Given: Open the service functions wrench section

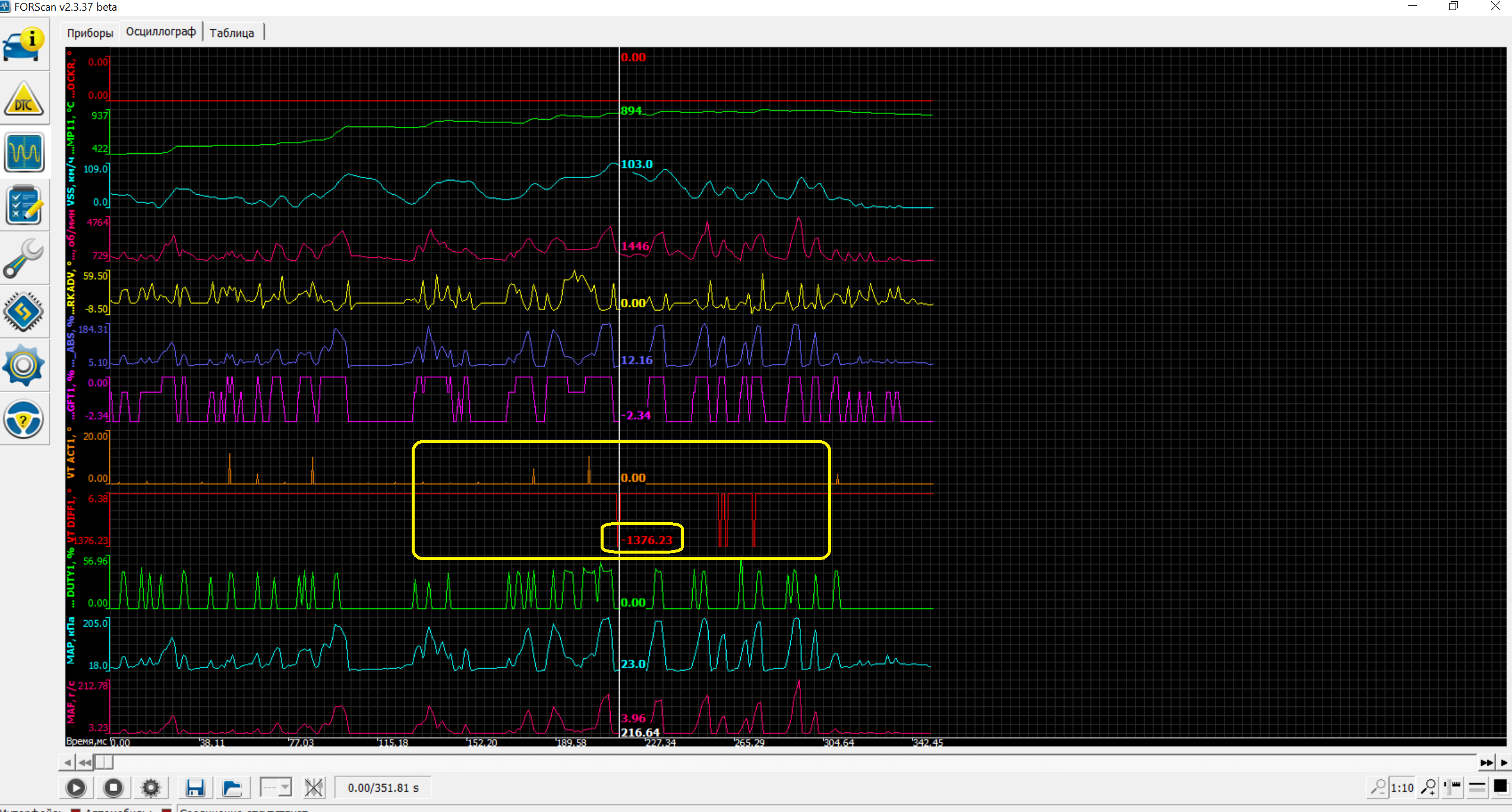Looking at the screenshot, I should 24,258.
